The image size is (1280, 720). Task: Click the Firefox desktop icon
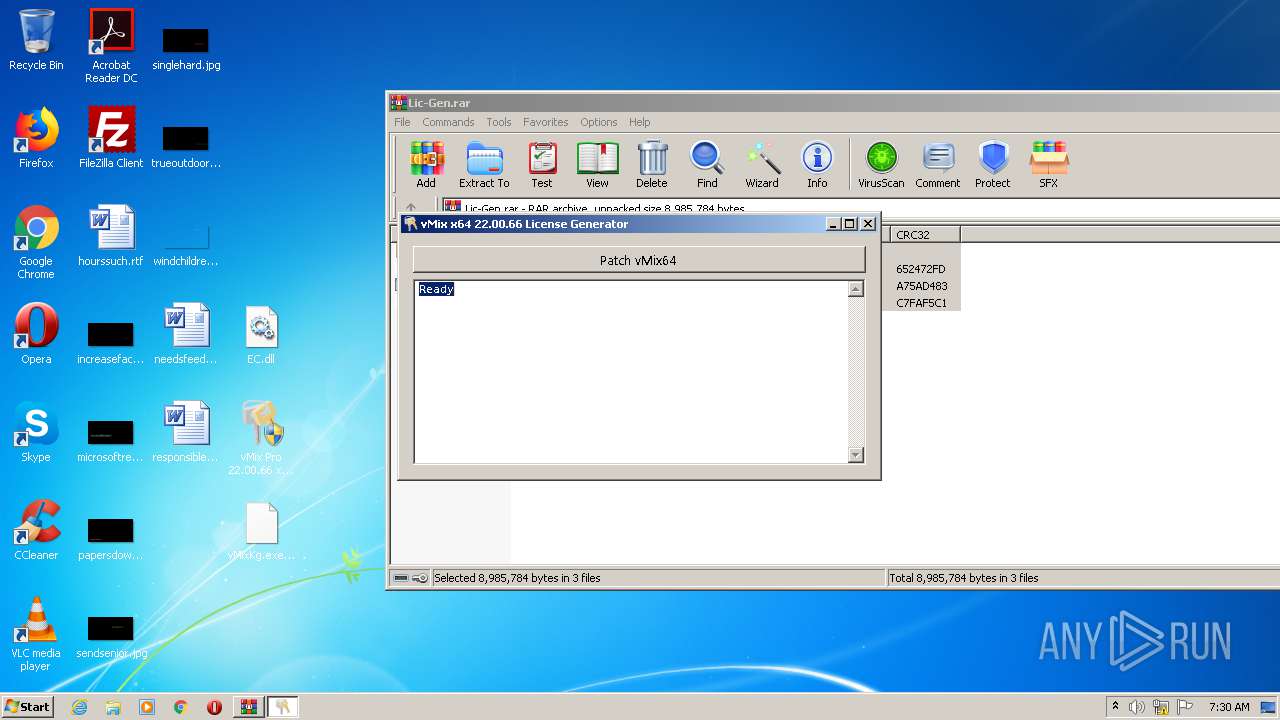(36, 138)
